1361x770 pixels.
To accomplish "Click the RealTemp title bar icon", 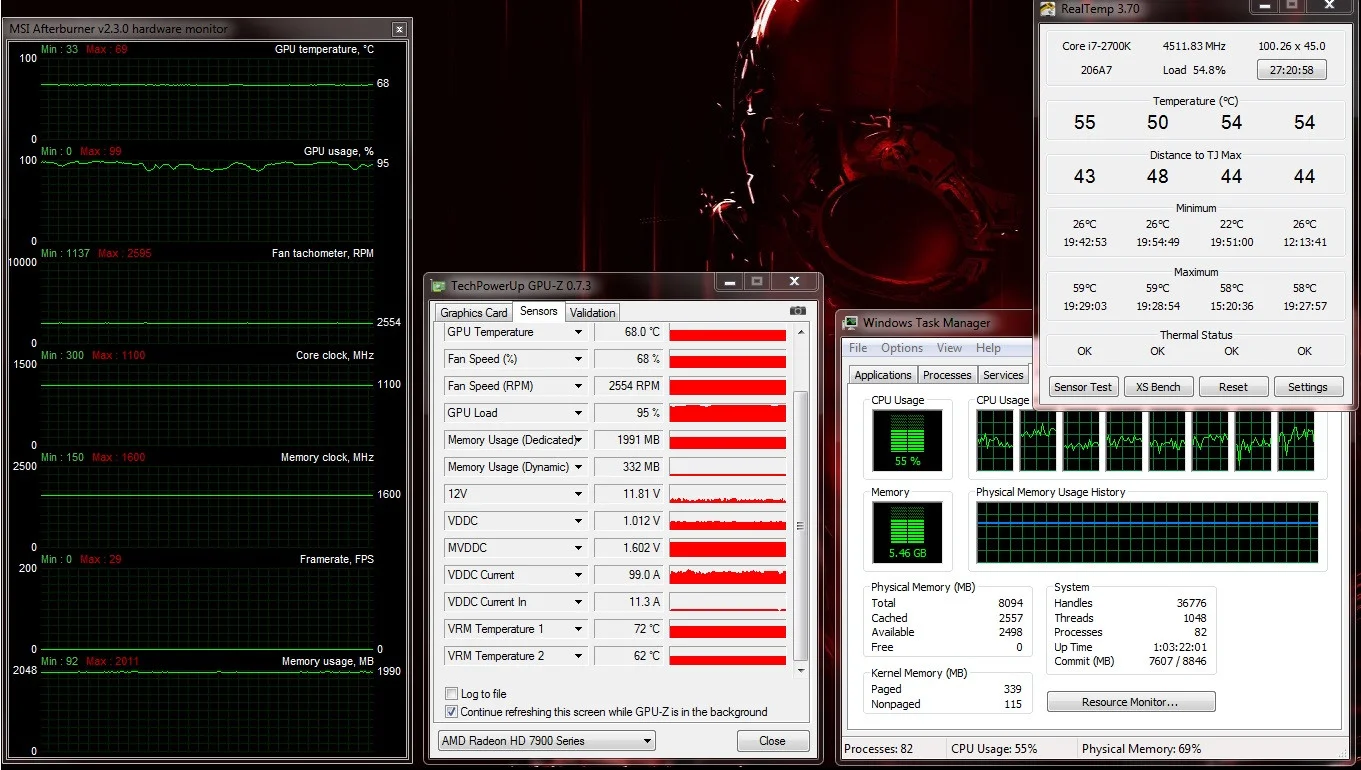I will [1047, 9].
